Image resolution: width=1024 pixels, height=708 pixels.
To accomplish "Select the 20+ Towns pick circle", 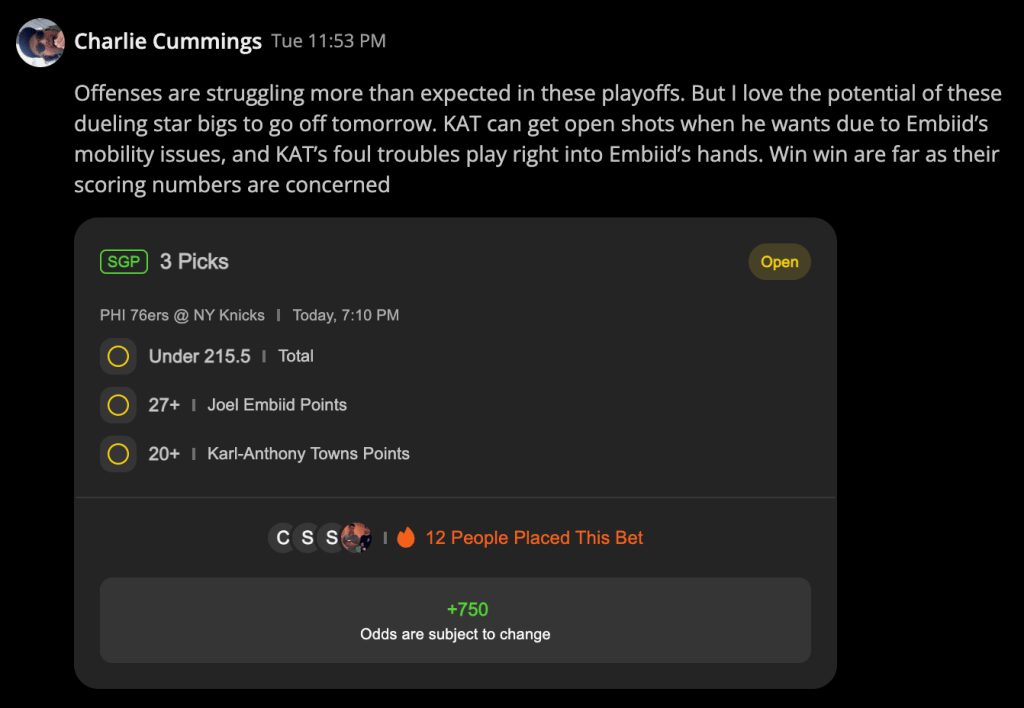I will pos(118,454).
